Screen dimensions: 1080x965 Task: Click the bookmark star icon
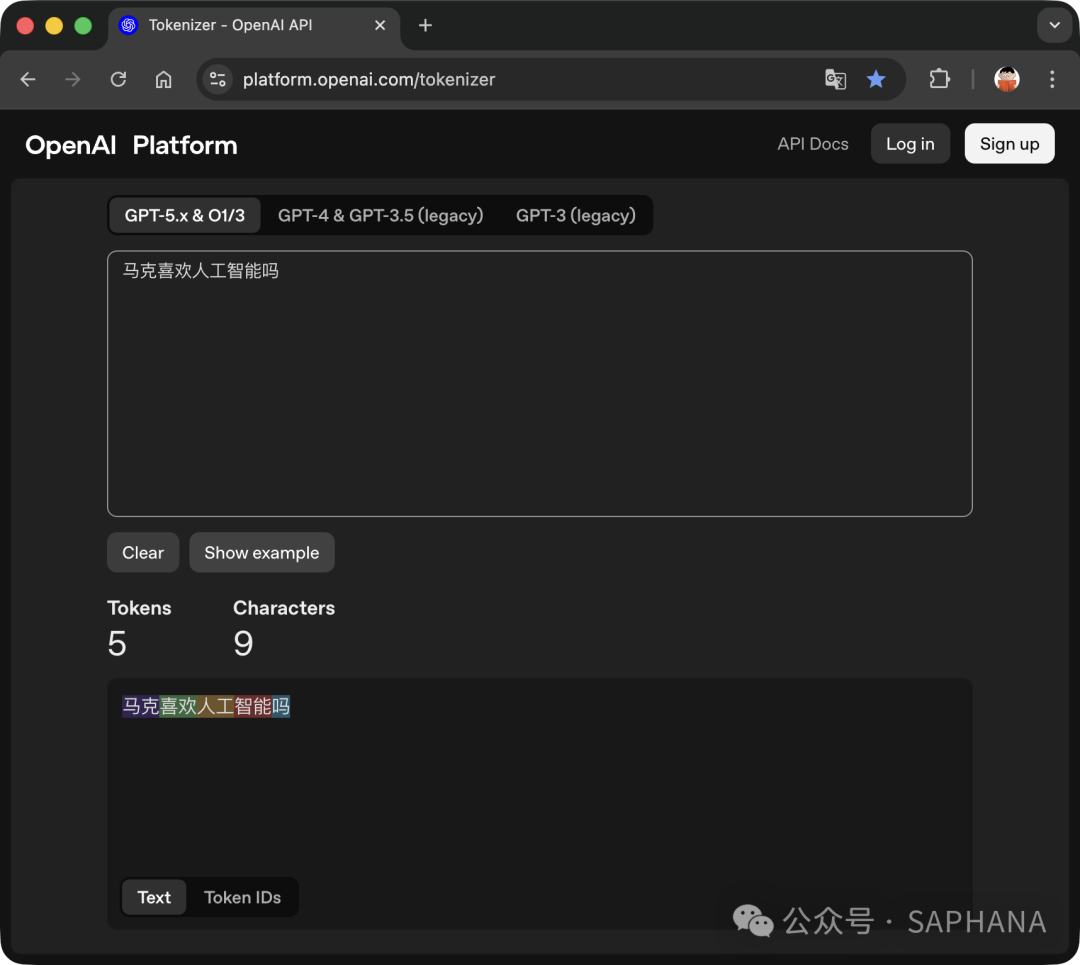coord(876,80)
